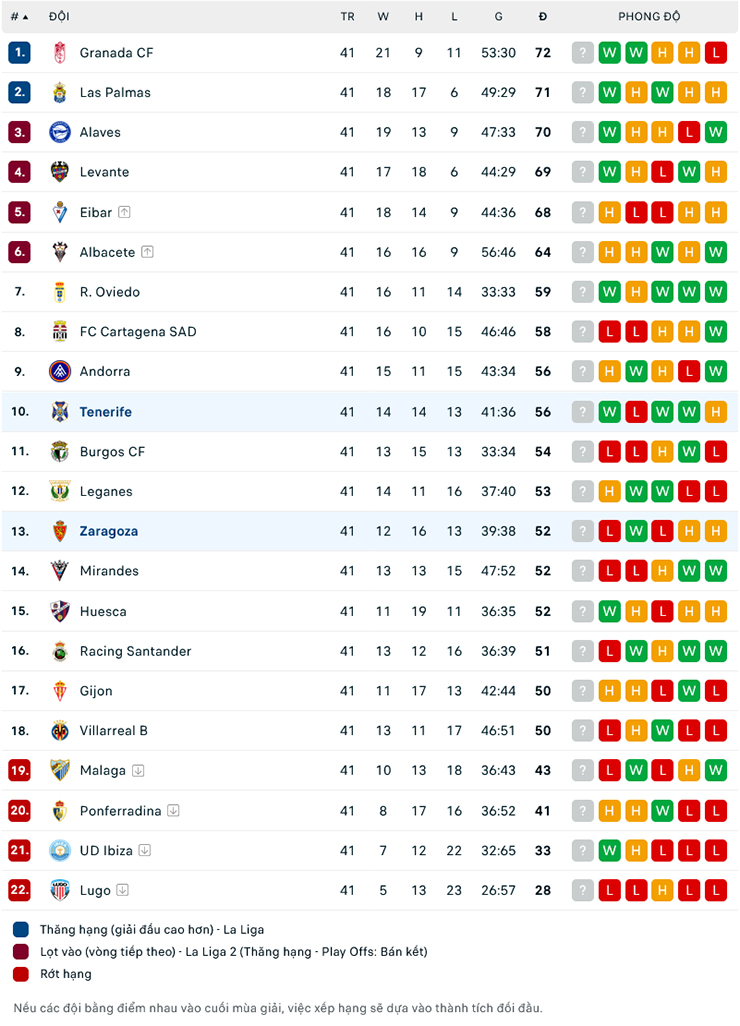Click Granada CF's upcoming match question mark box
Viewport: 740px width, 1026px height.
[582, 52]
